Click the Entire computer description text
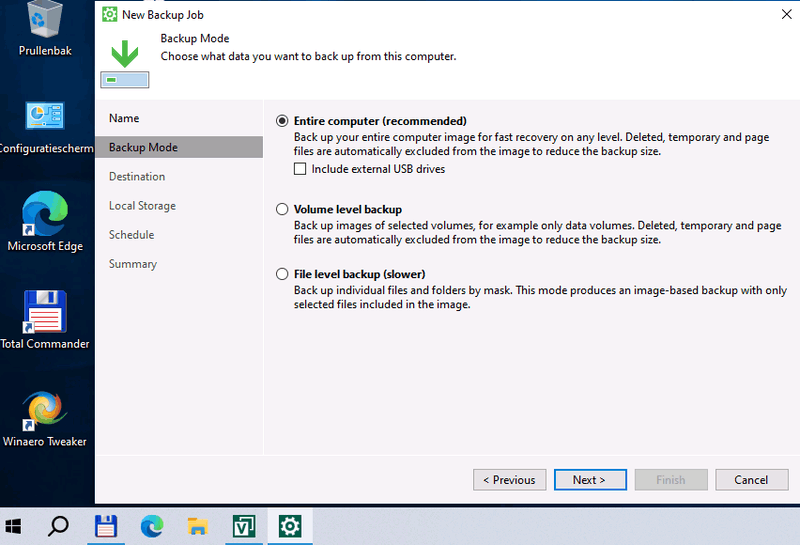The height and width of the screenshot is (545, 800). coord(531,144)
